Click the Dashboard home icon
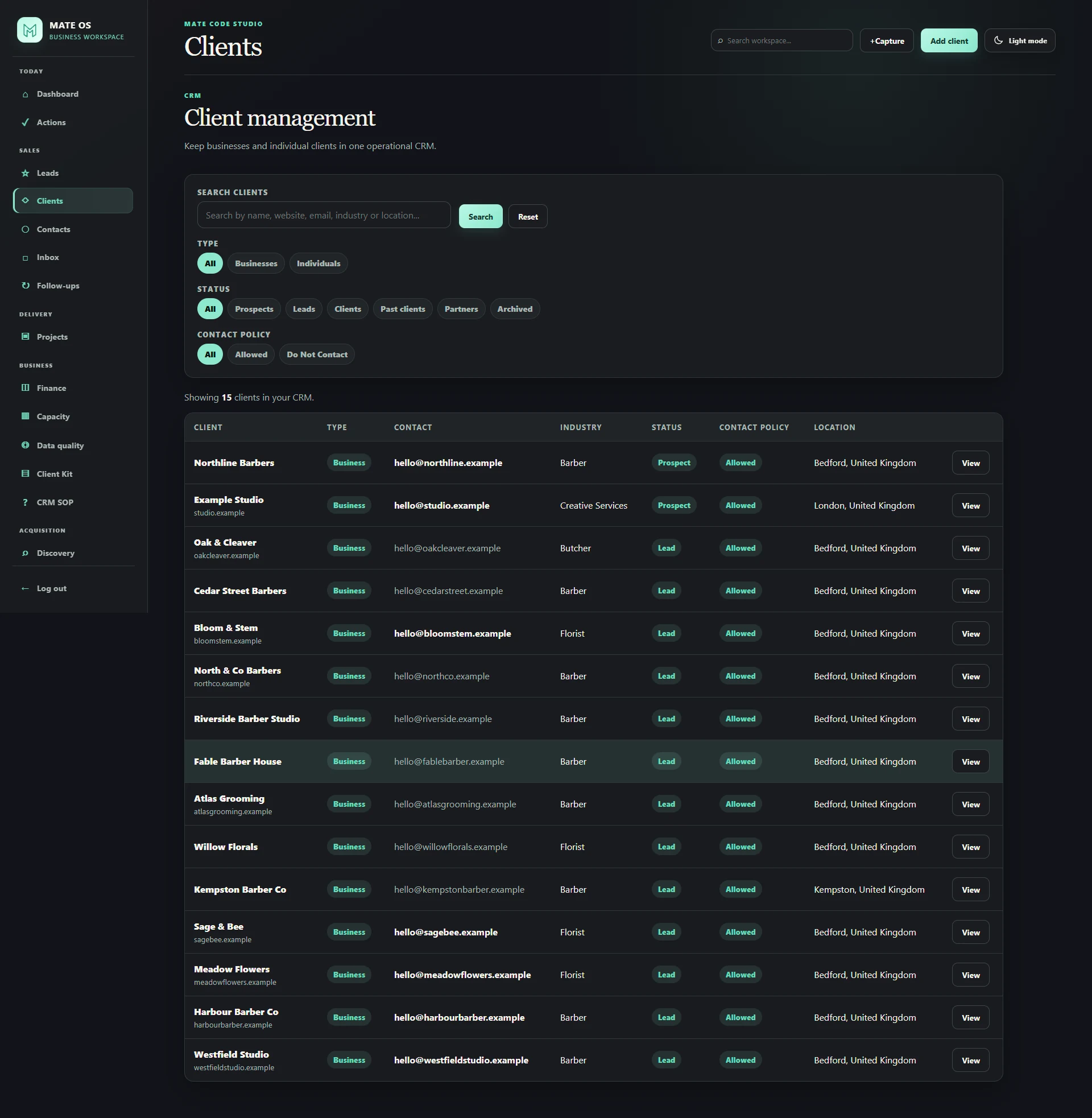This screenshot has width=1092, height=1118. coord(25,94)
